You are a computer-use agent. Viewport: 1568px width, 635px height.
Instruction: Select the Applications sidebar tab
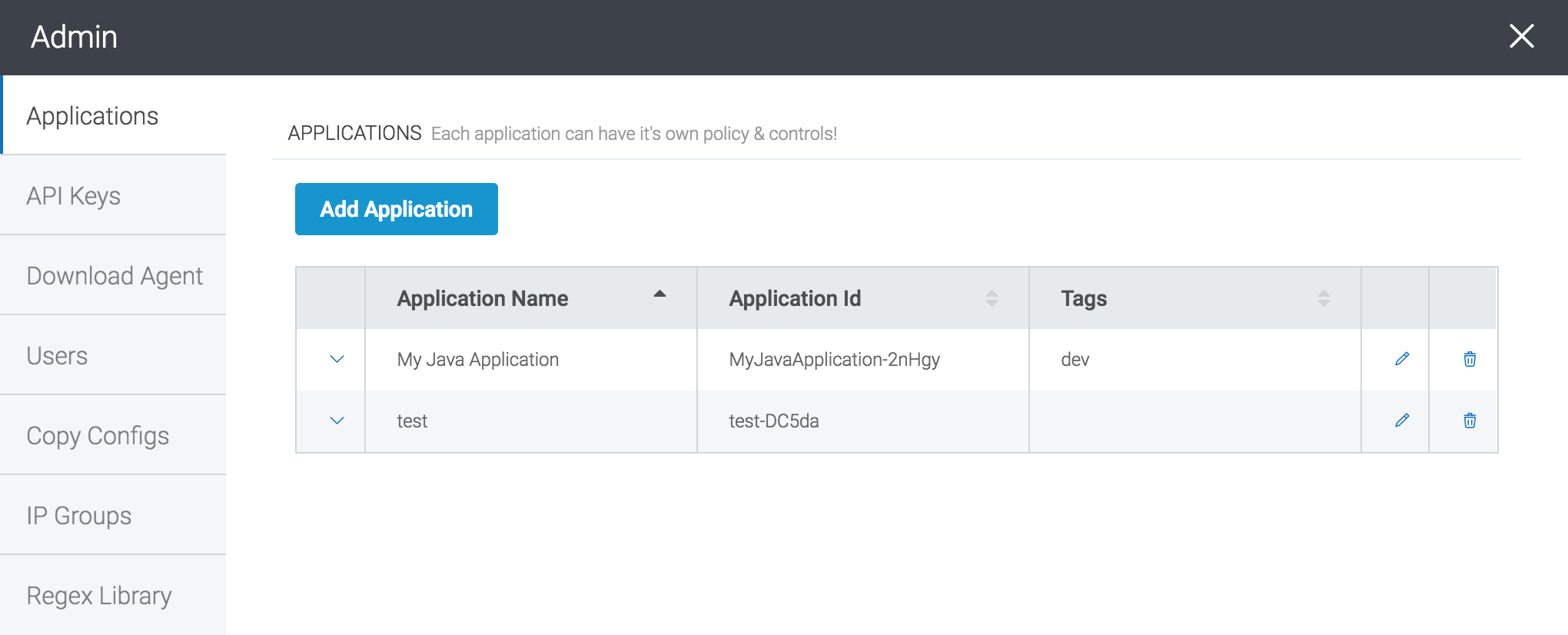tap(92, 116)
